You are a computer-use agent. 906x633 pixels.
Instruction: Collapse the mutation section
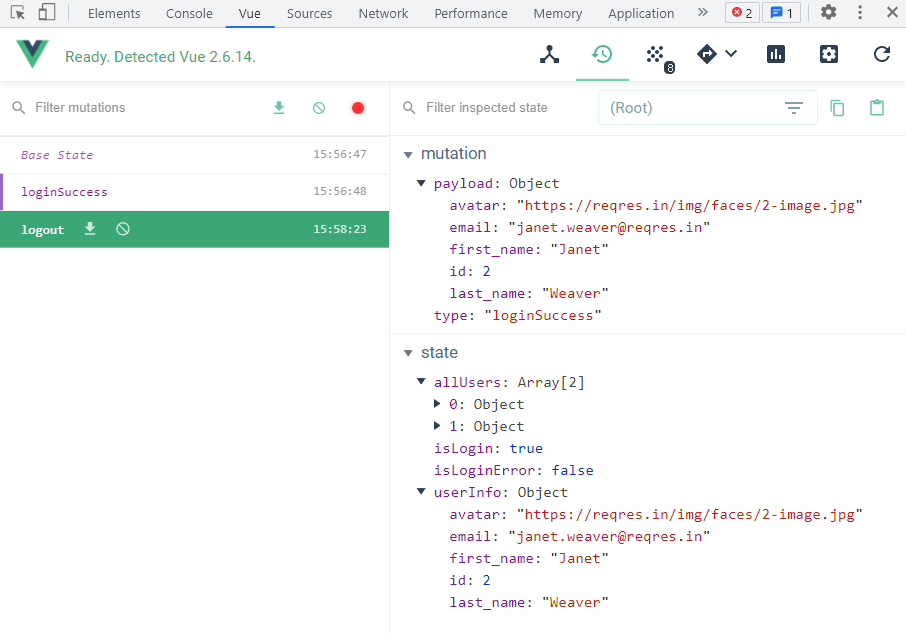pyautogui.click(x=408, y=154)
